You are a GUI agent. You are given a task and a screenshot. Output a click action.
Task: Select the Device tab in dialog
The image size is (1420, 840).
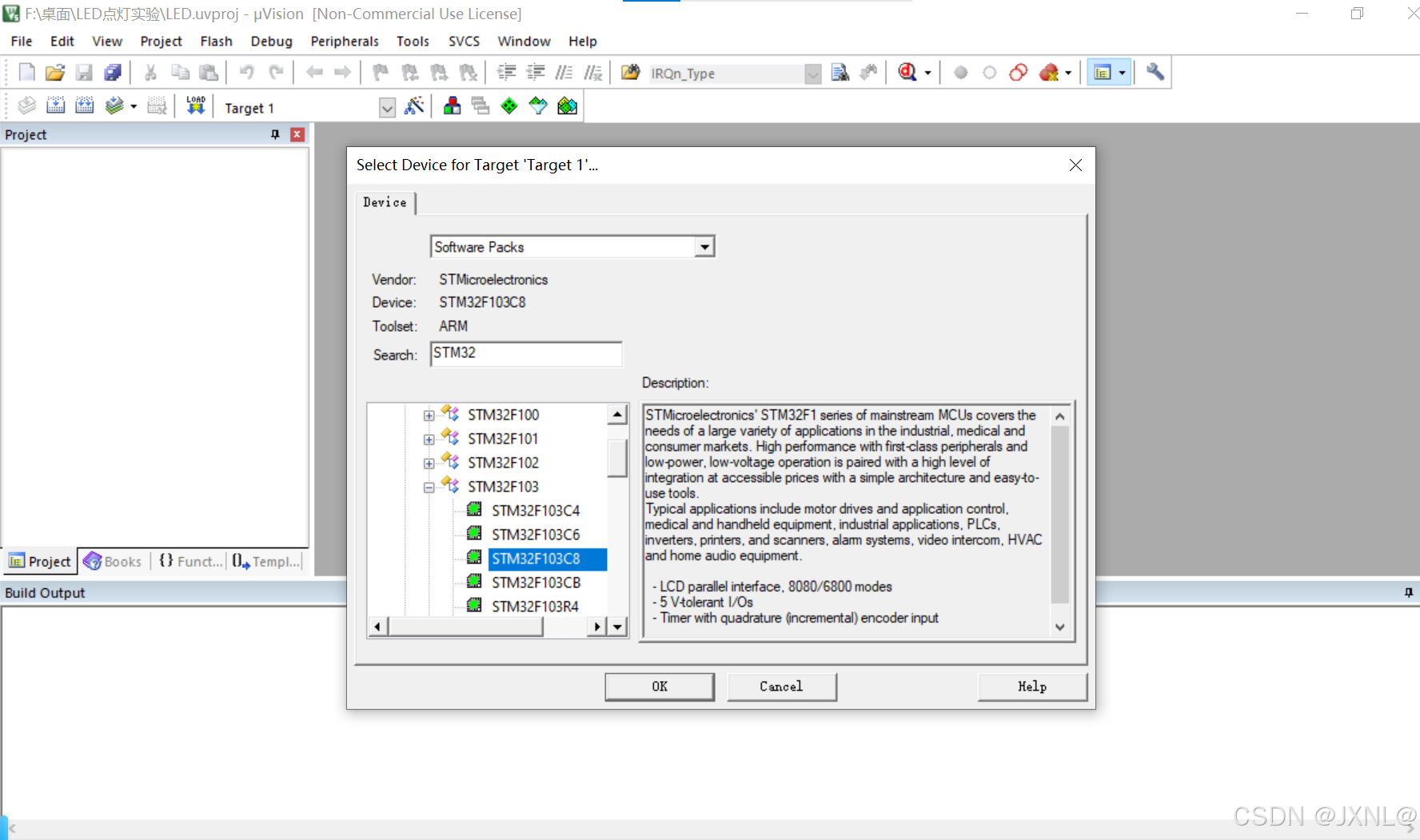(385, 202)
